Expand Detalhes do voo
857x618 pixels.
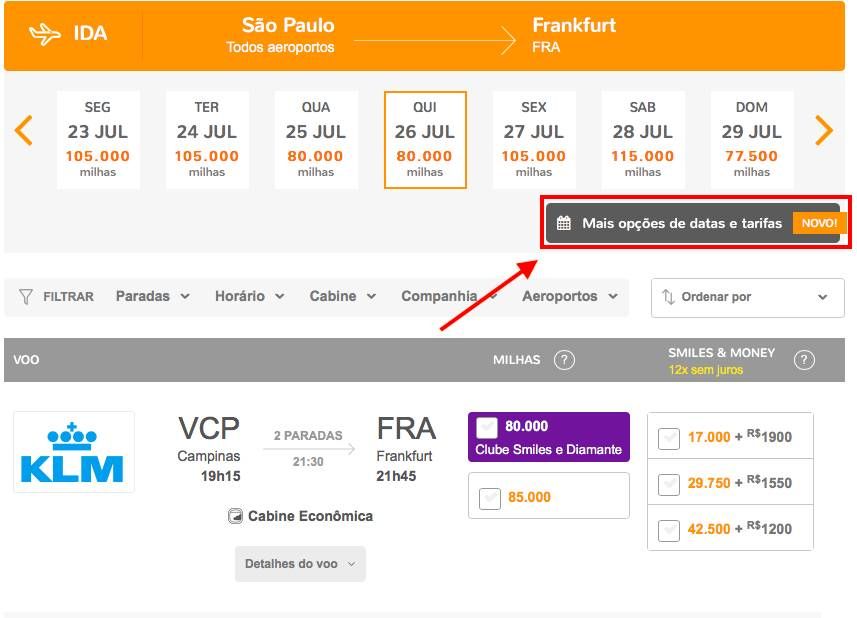tap(300, 564)
